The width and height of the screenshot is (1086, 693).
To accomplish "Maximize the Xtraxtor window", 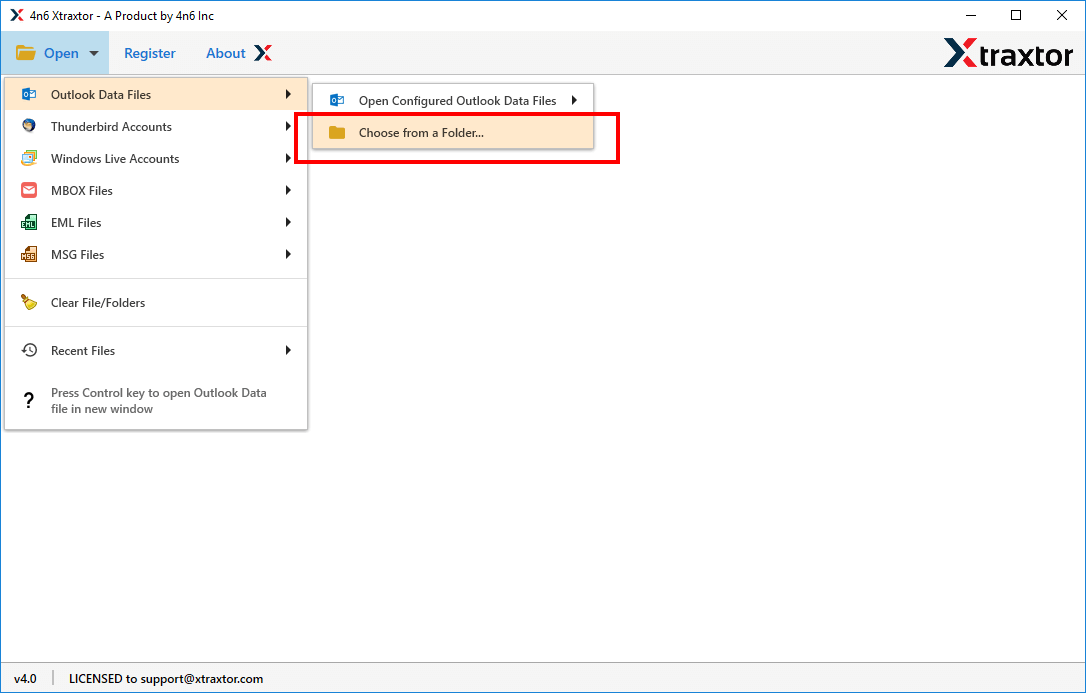I will tap(1016, 15).
